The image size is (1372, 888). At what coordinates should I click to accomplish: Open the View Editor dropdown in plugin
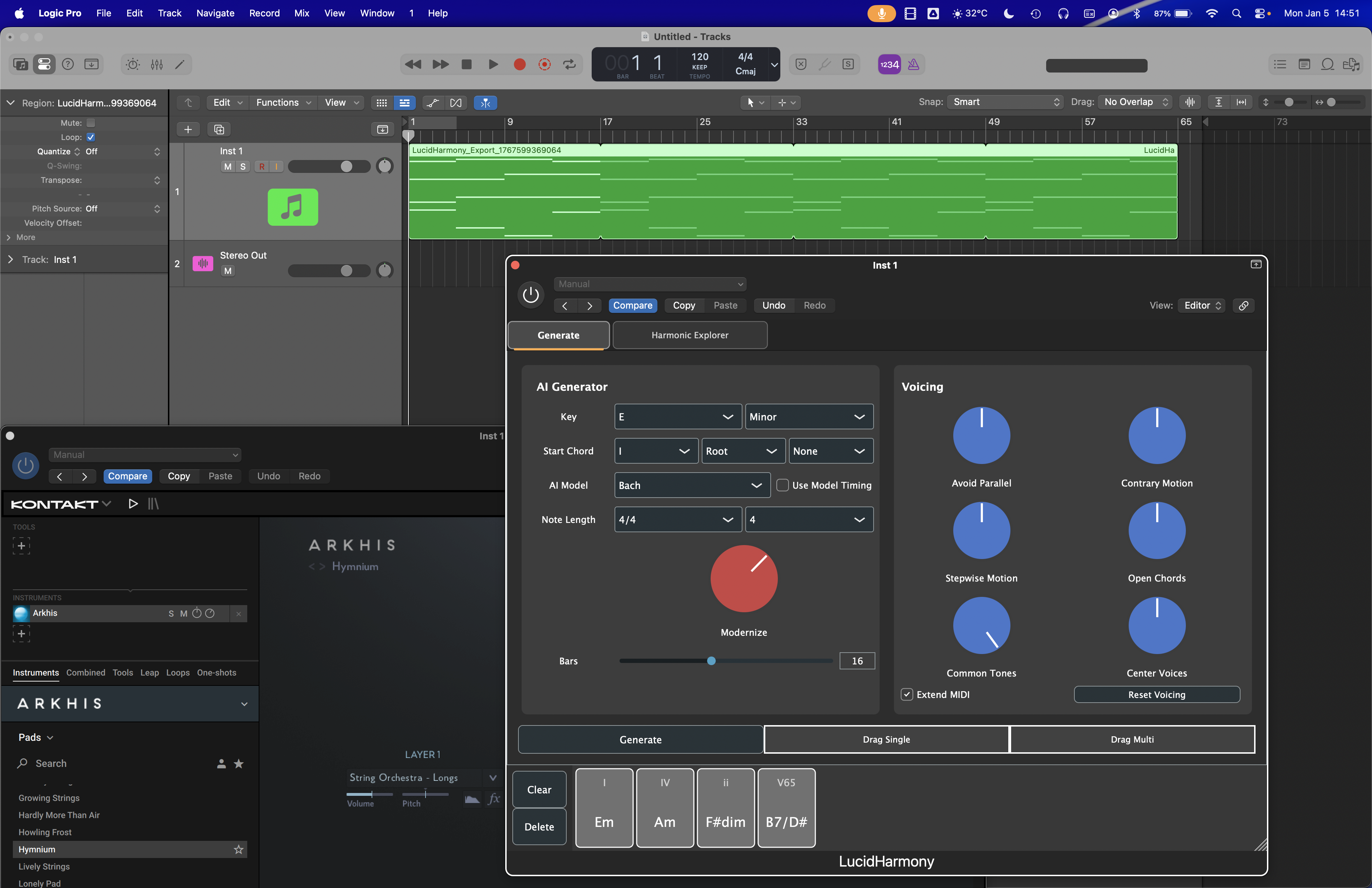coord(1201,305)
